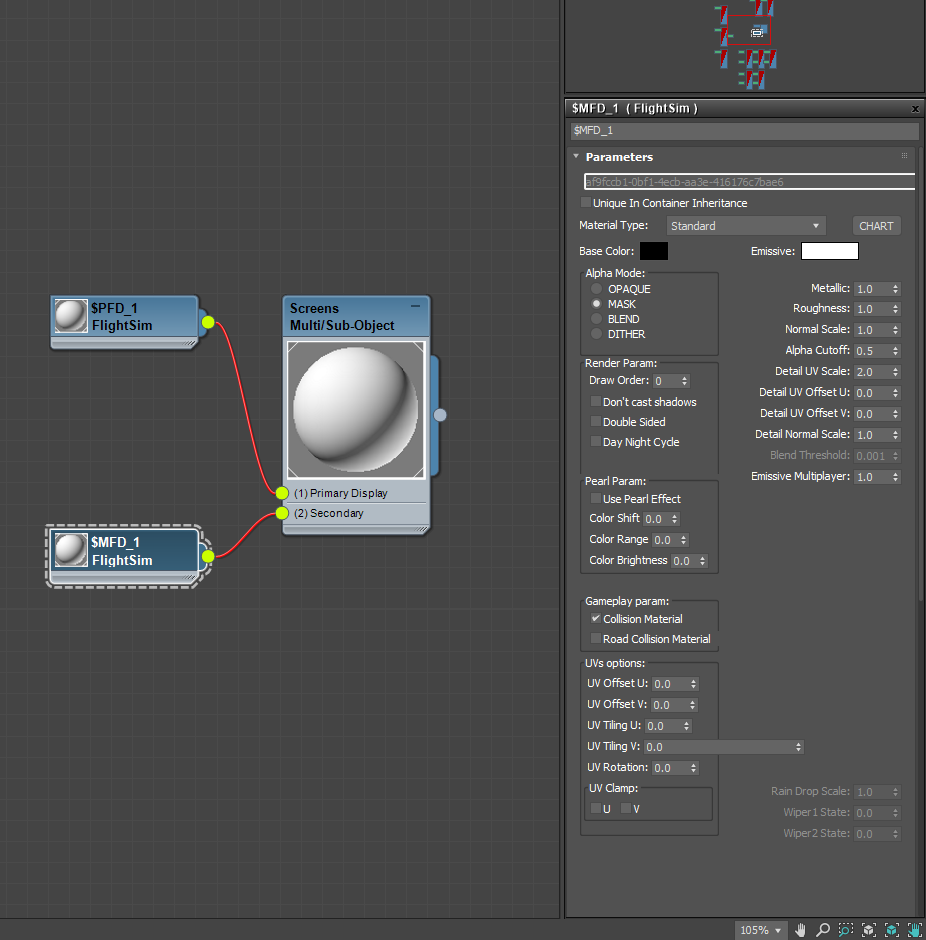Collapse the Screens node with minus icon
The image size is (926, 940).
(x=415, y=306)
